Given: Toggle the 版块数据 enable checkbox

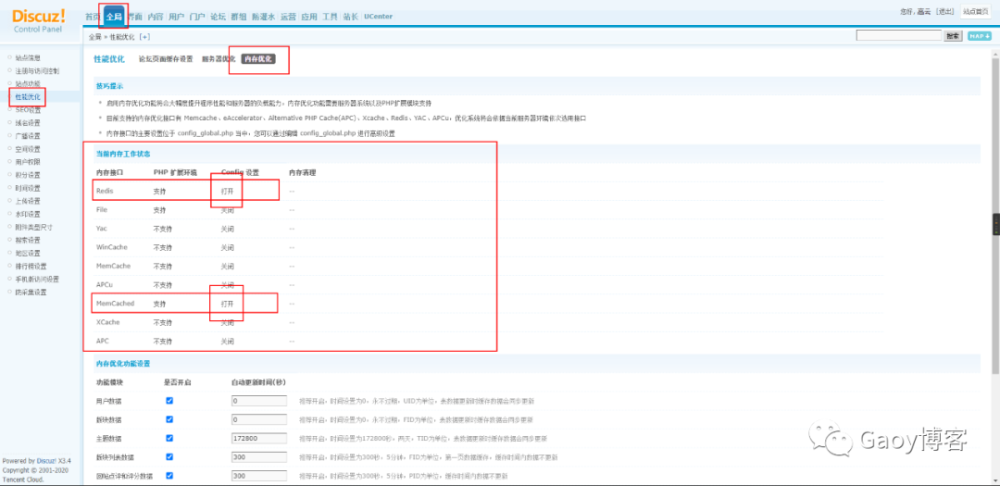Looking at the screenshot, I should click(x=170, y=419).
